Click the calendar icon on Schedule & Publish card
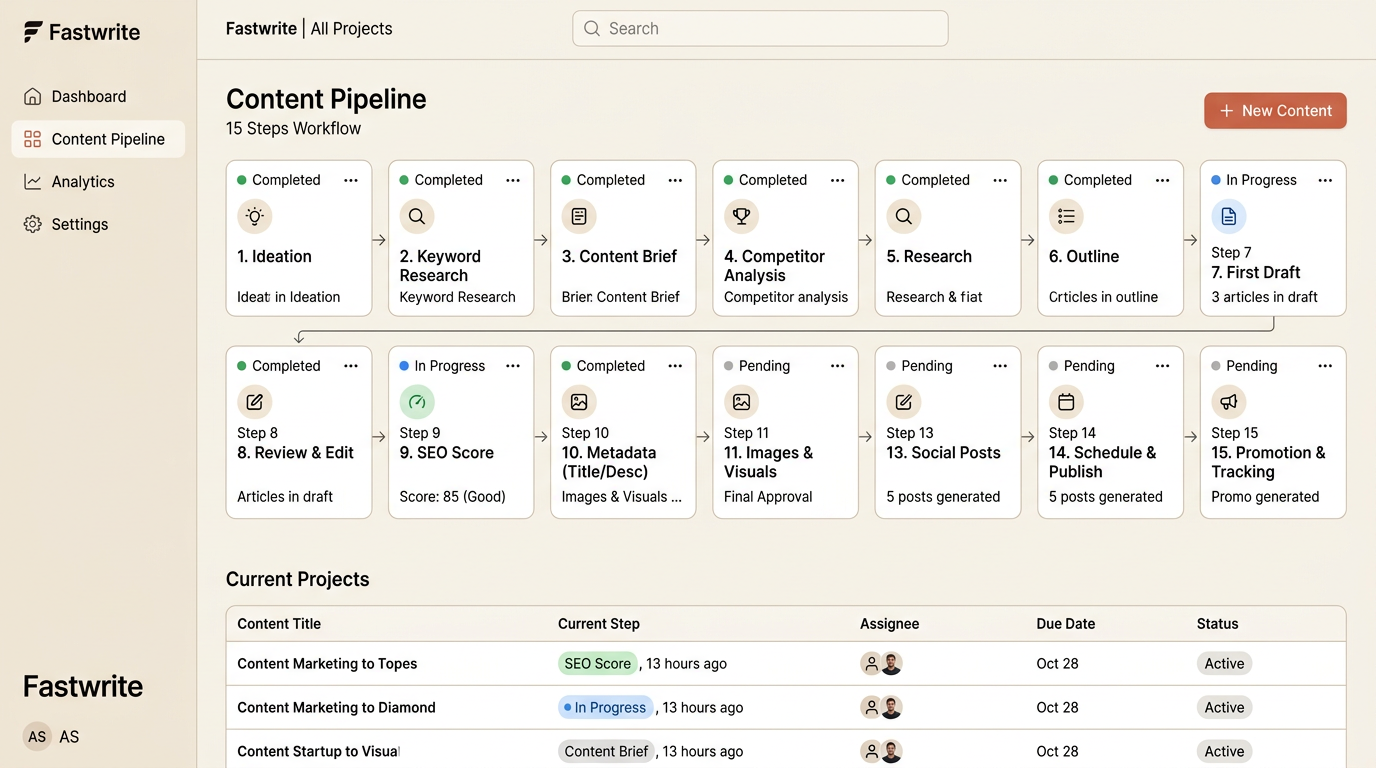This screenshot has width=1376, height=768. 1066,402
